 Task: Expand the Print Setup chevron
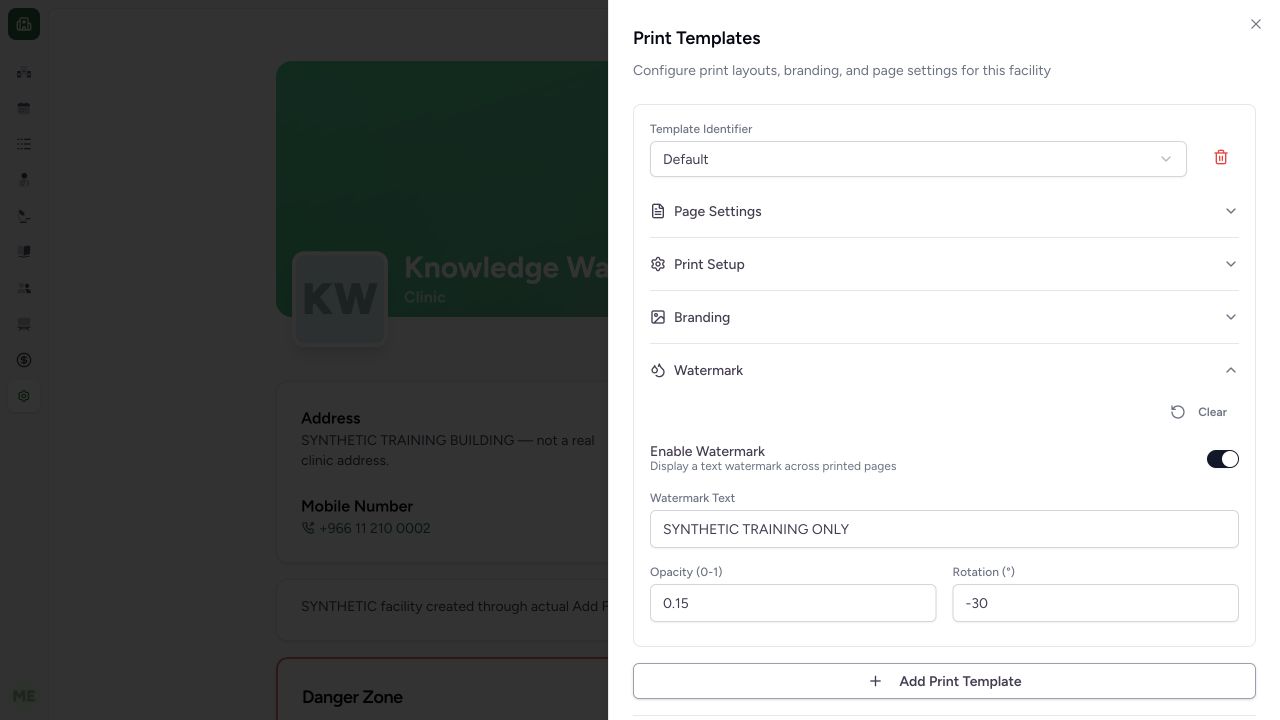[x=1231, y=264]
